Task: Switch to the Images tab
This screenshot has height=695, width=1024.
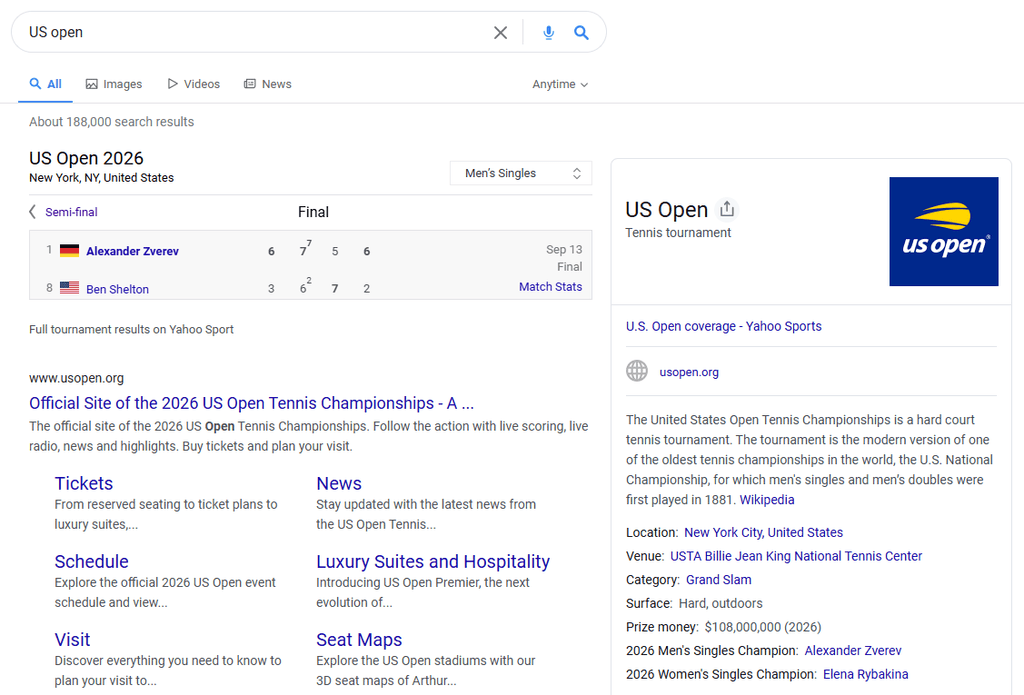Action: [x=114, y=84]
